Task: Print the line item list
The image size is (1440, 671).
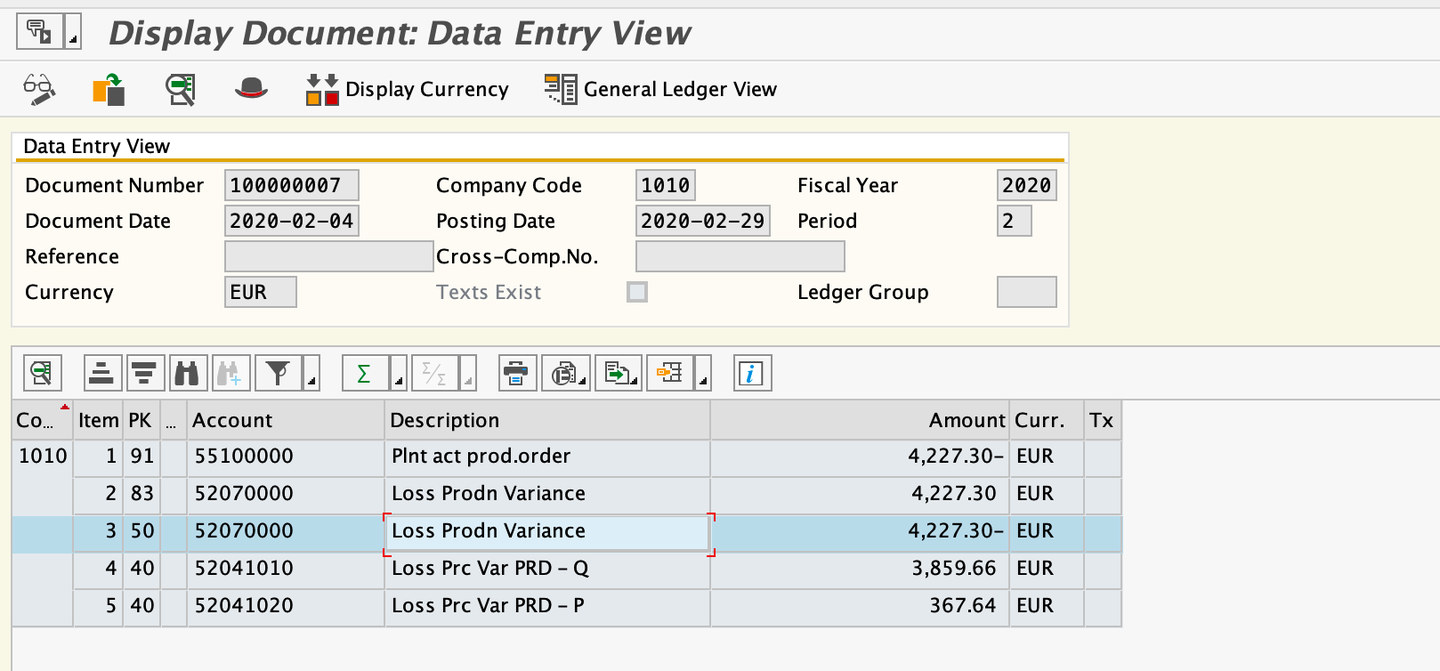Action: pyautogui.click(x=515, y=374)
